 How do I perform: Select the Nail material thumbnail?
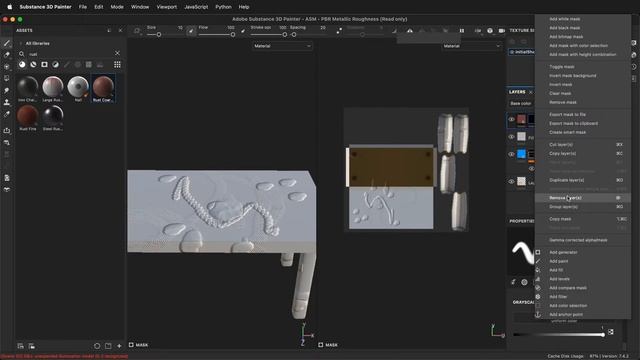click(78, 89)
